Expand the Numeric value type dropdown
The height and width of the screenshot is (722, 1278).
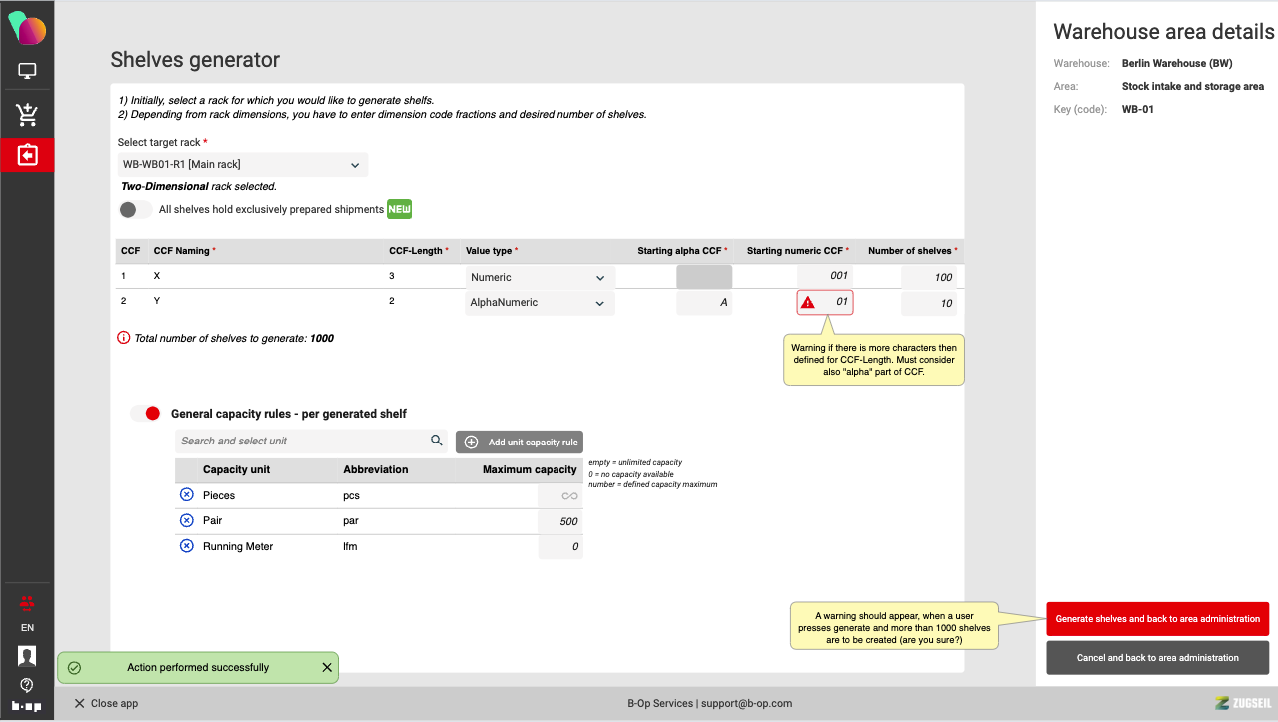coord(539,278)
